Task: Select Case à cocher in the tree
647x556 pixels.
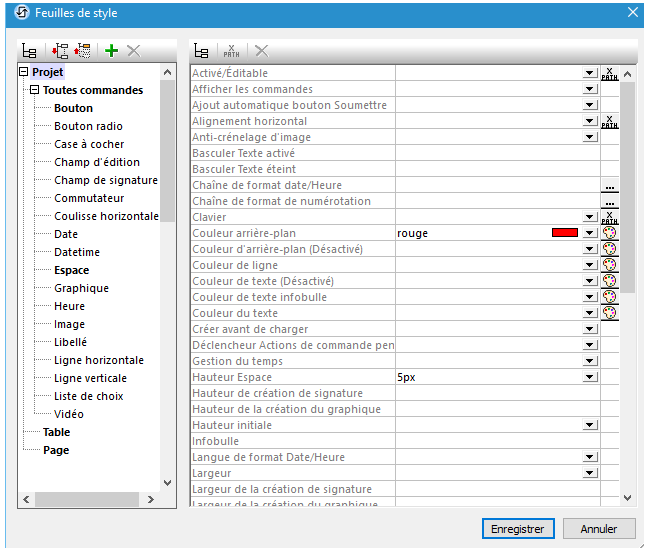Action: tap(89, 144)
